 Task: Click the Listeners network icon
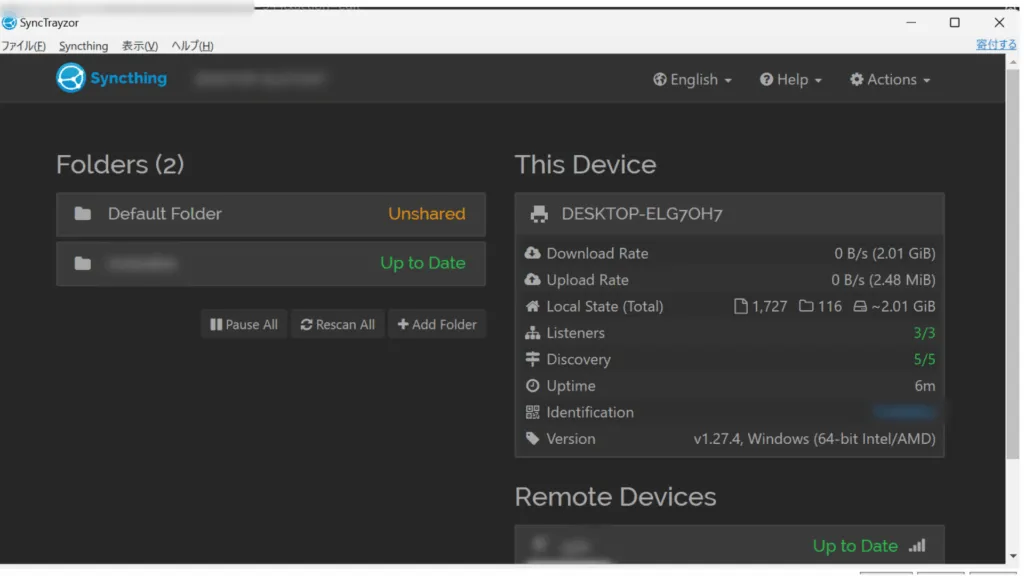pyautogui.click(x=532, y=333)
